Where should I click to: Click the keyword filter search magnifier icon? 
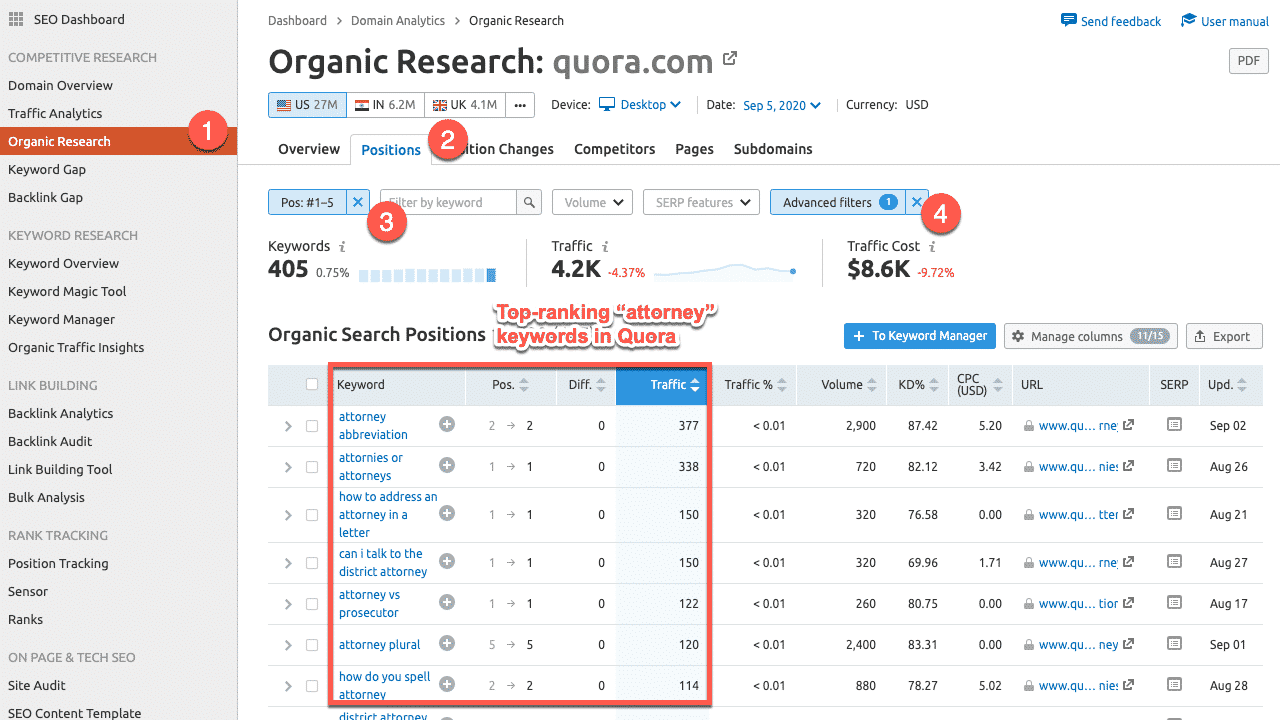[x=530, y=202]
